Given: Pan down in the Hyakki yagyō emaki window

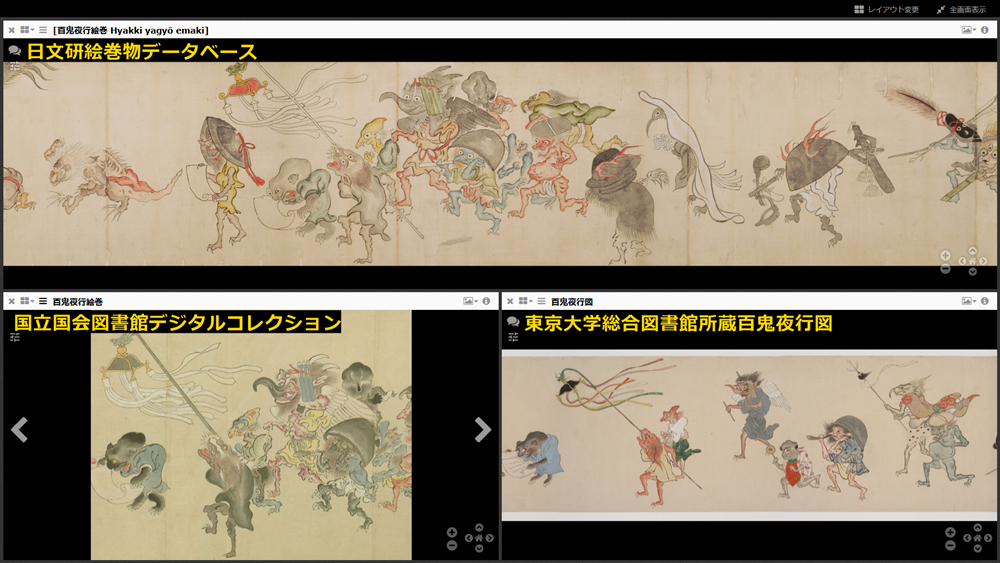Looking at the screenshot, I should (x=973, y=272).
